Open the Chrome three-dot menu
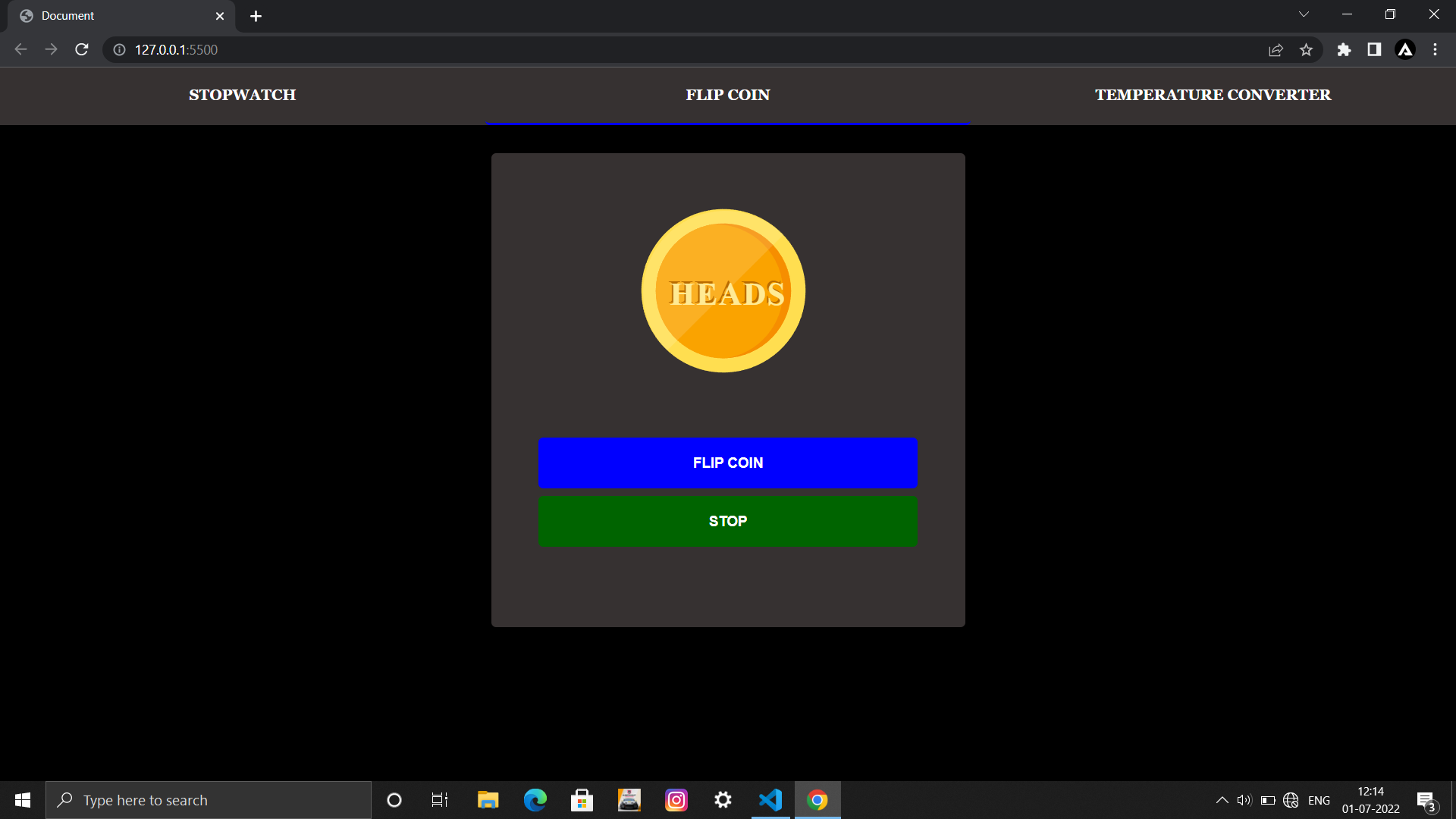This screenshot has height=819, width=1456. point(1435,49)
